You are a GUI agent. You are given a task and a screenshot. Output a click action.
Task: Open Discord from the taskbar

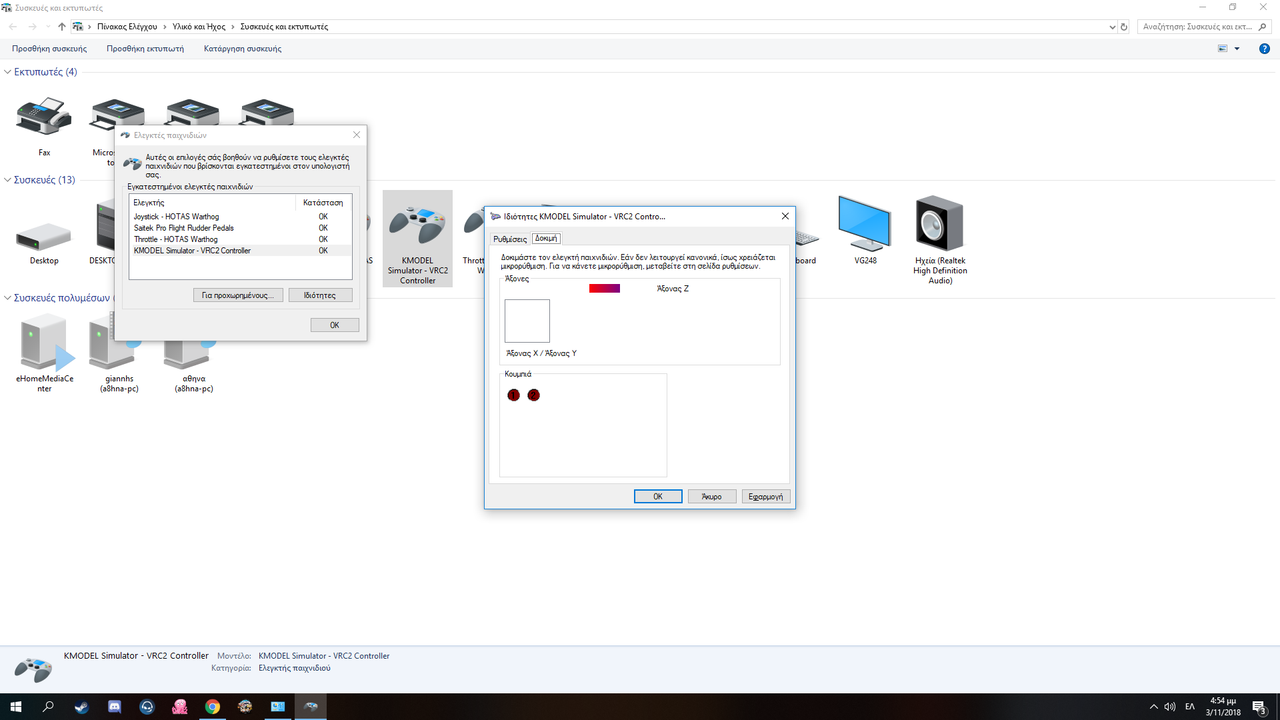pyautogui.click(x=114, y=706)
